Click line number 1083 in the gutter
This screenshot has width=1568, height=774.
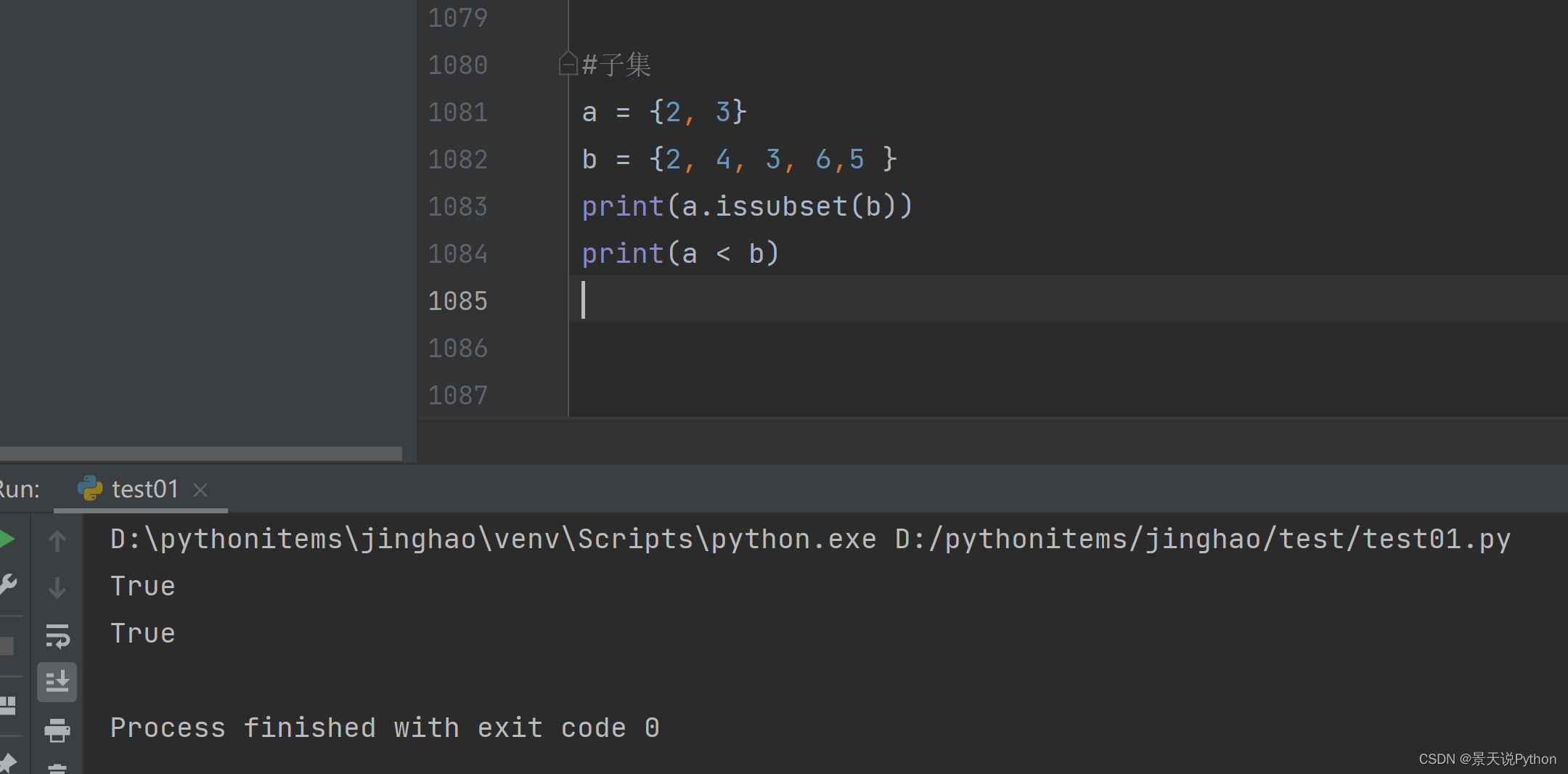point(457,207)
